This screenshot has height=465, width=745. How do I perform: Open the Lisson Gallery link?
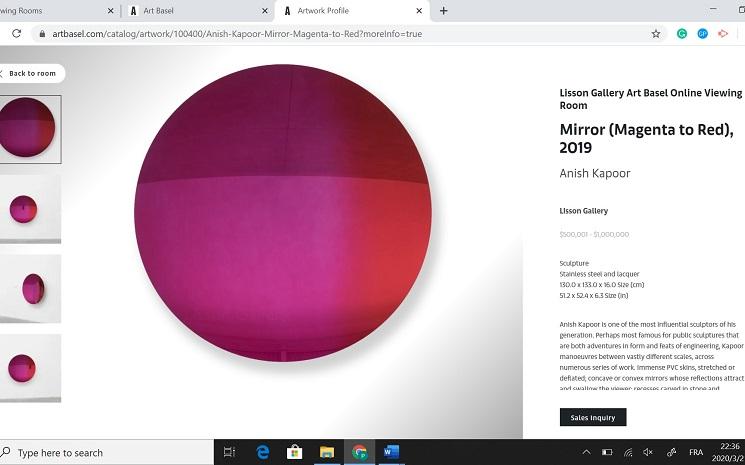click(583, 211)
